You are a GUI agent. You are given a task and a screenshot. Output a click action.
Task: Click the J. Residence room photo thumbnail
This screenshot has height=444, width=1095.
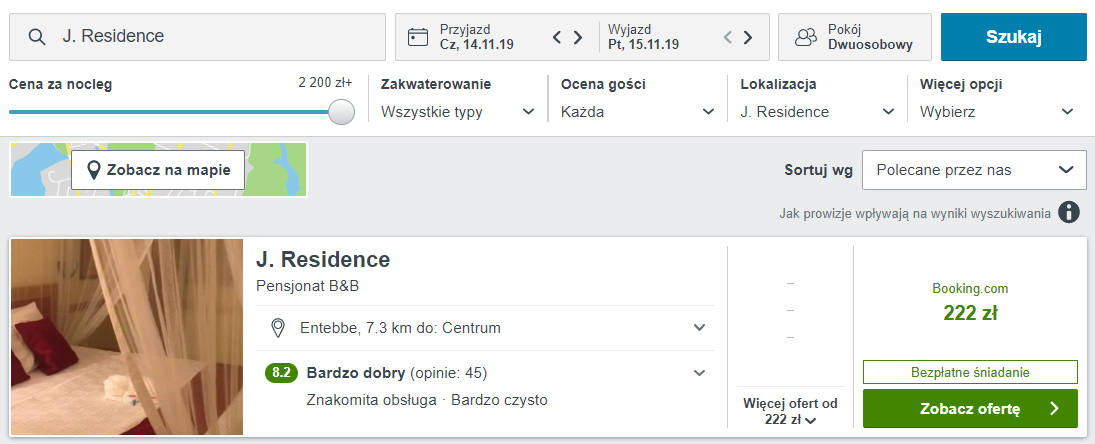[127, 337]
